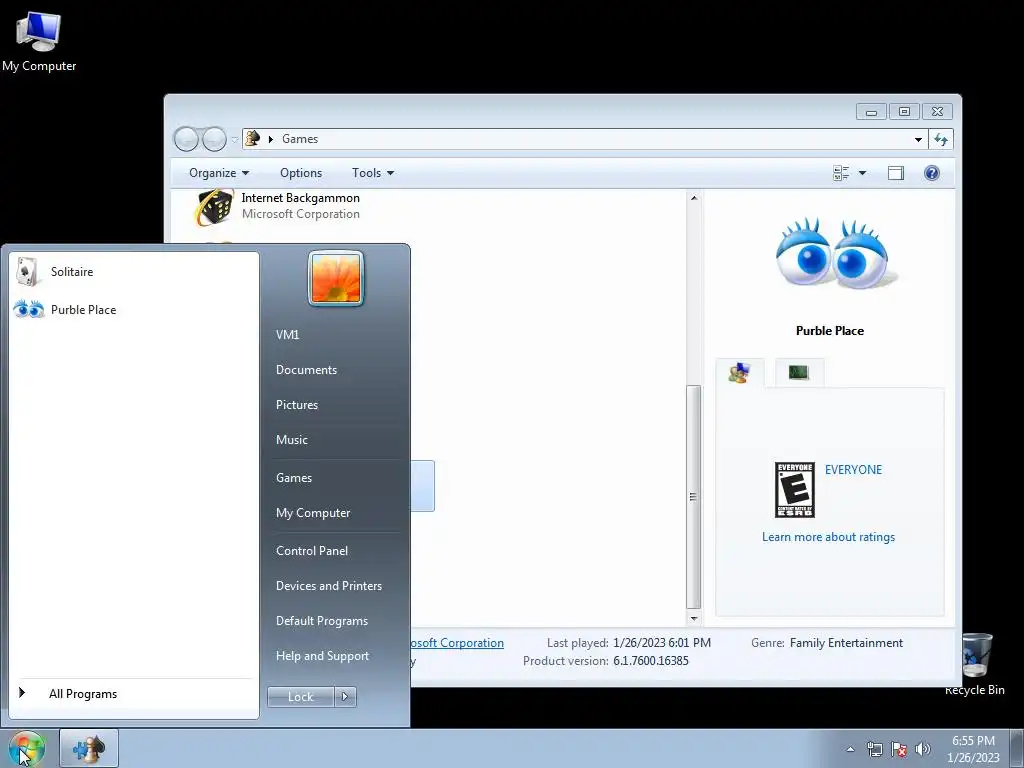Open the shutdown options arrow beside Lock

click(345, 697)
